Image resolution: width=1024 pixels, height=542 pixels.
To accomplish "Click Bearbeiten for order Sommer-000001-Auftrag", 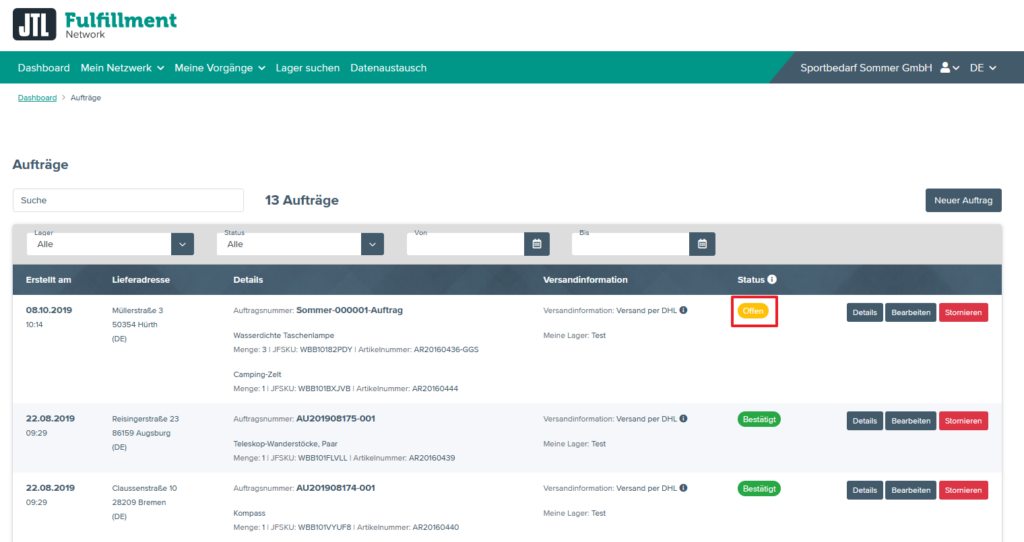I will tap(910, 312).
